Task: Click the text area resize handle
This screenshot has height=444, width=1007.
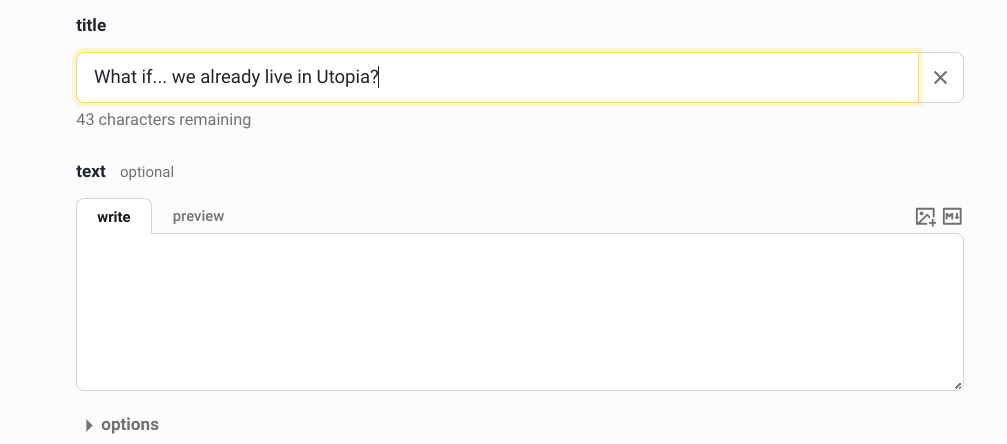Action: [x=957, y=385]
